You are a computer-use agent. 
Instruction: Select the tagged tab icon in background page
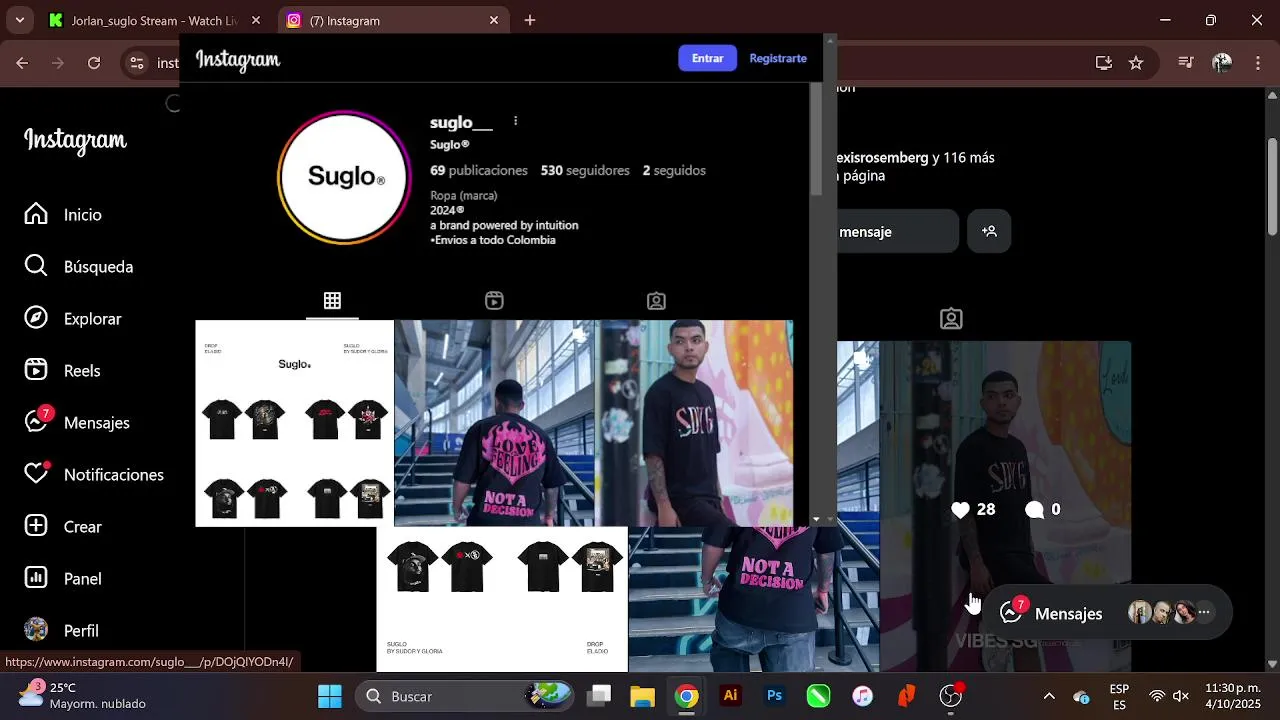(x=951, y=319)
